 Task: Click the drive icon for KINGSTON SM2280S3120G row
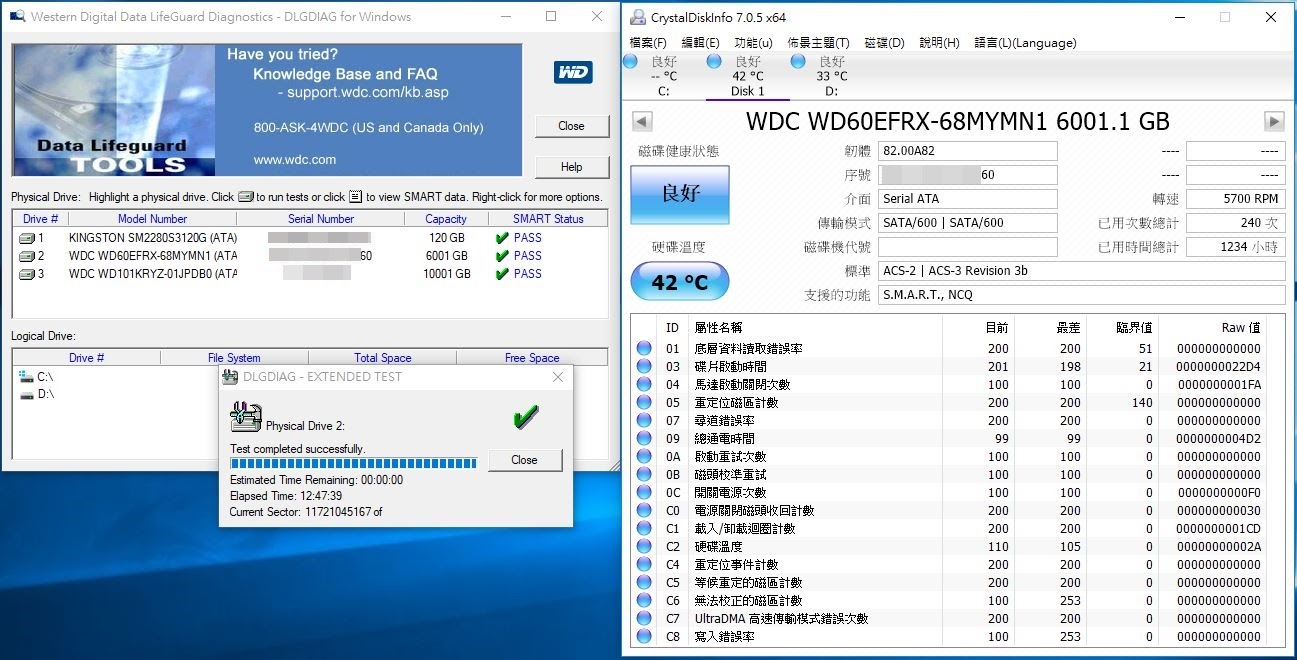27,238
